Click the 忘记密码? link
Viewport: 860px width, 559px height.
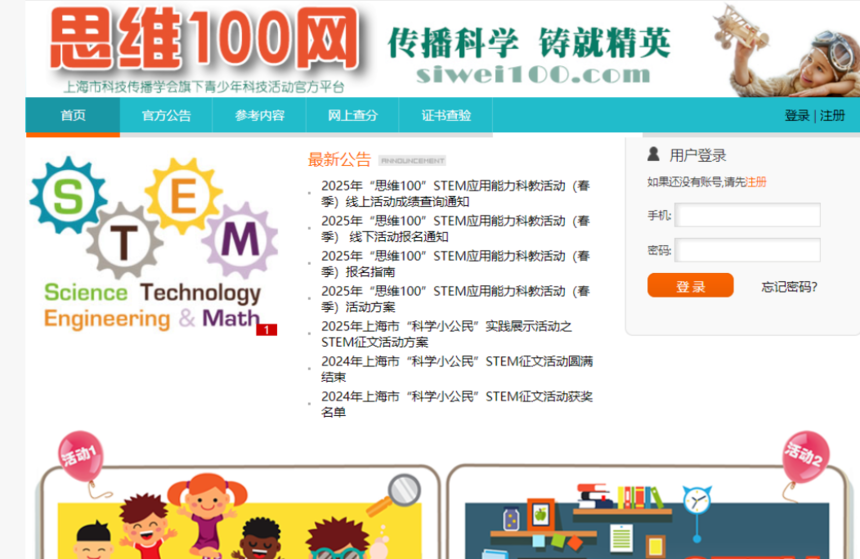(x=789, y=287)
